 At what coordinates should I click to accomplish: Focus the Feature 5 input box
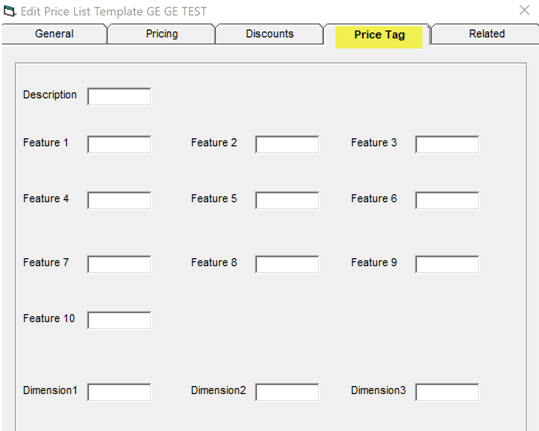[287, 200]
